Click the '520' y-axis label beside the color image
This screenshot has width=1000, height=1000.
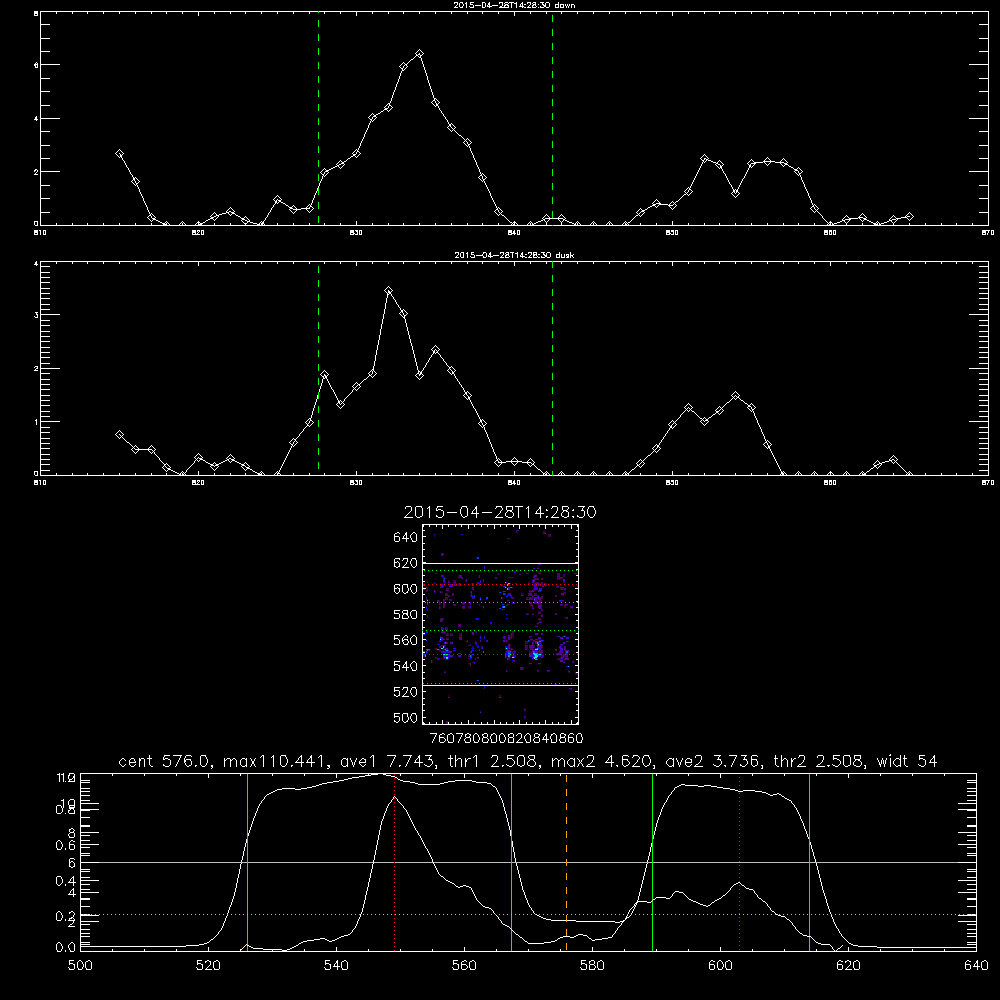[406, 692]
